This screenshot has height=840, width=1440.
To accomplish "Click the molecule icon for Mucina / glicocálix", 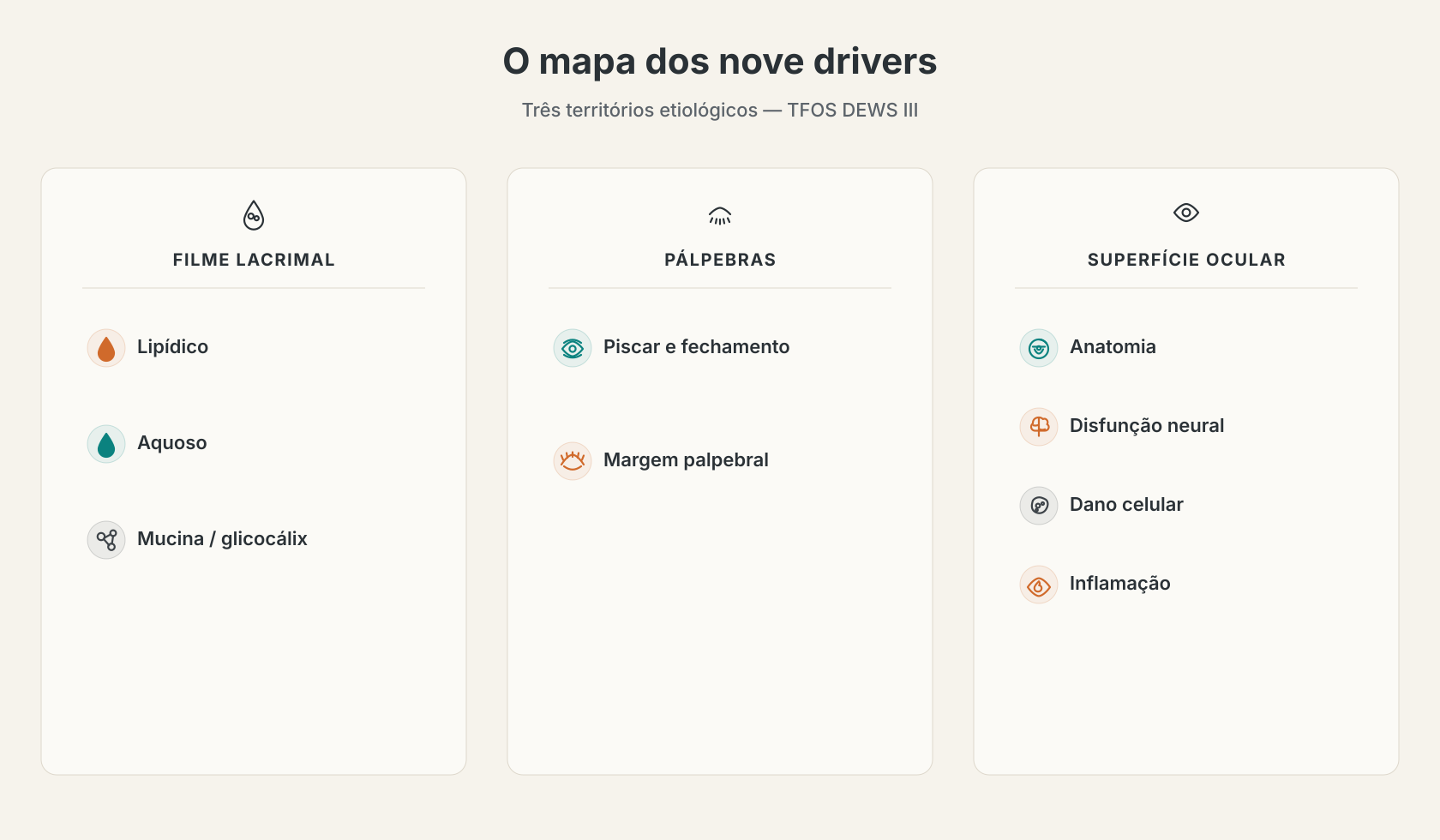I will pos(106,540).
